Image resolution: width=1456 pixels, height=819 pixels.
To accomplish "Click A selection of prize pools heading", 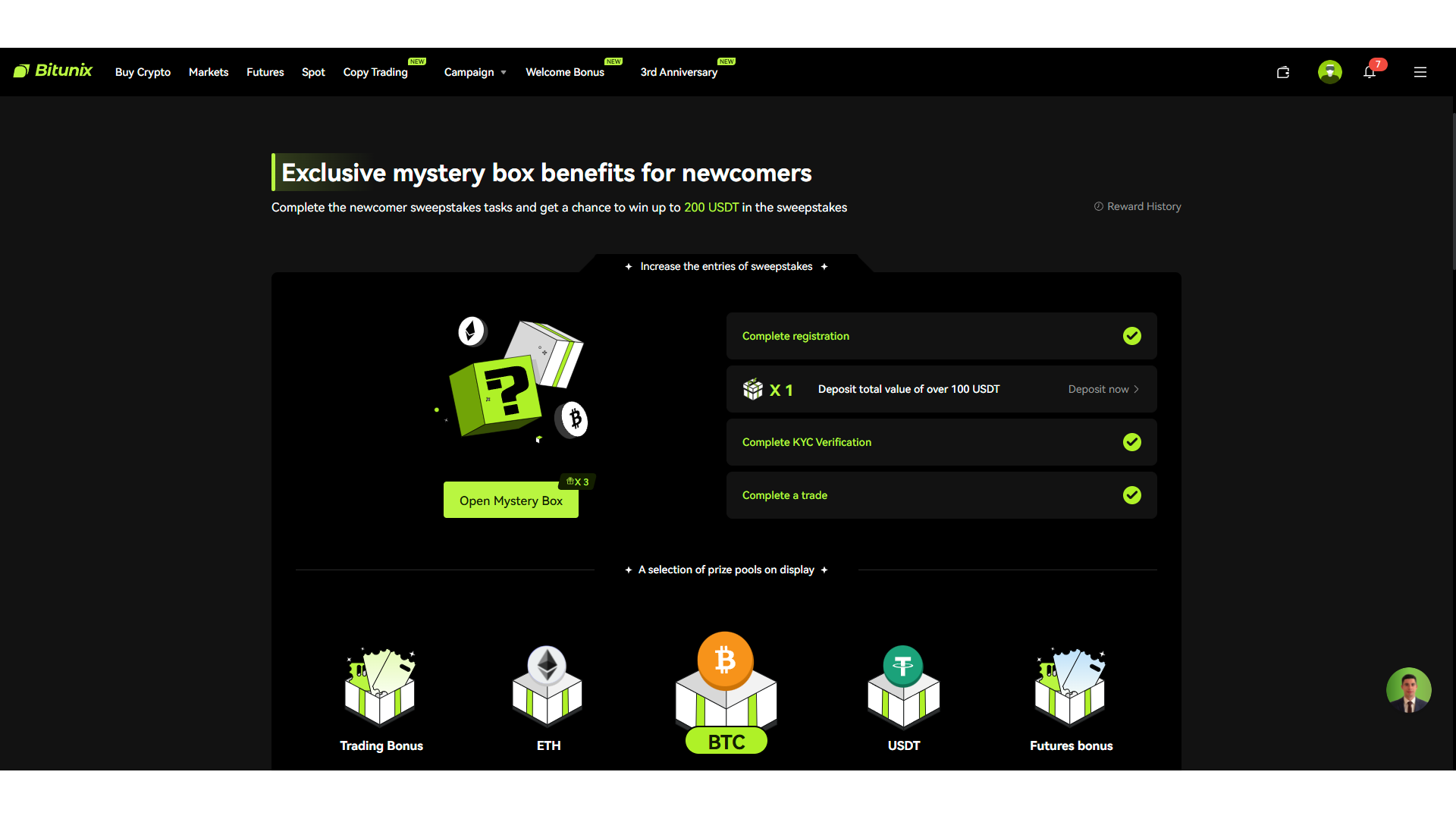I will pos(726,570).
